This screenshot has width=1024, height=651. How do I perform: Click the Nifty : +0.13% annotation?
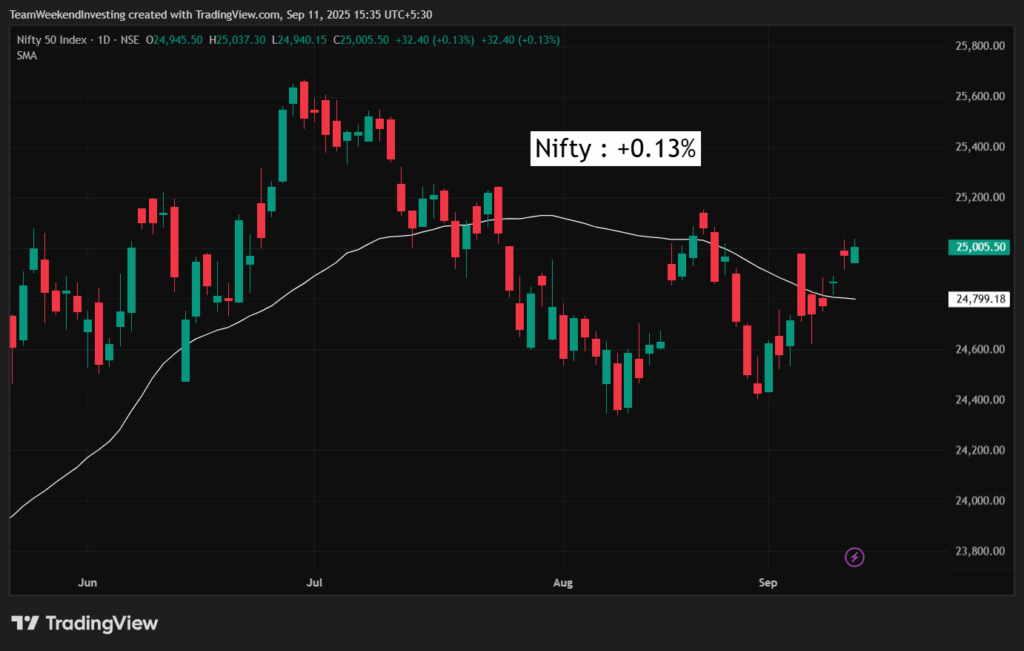point(615,148)
